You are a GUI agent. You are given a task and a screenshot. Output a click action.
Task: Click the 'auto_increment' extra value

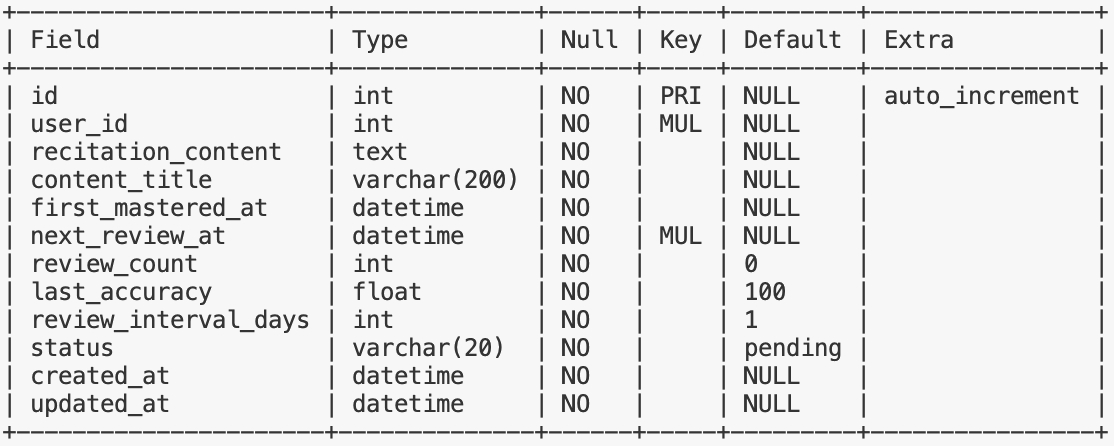point(982,96)
